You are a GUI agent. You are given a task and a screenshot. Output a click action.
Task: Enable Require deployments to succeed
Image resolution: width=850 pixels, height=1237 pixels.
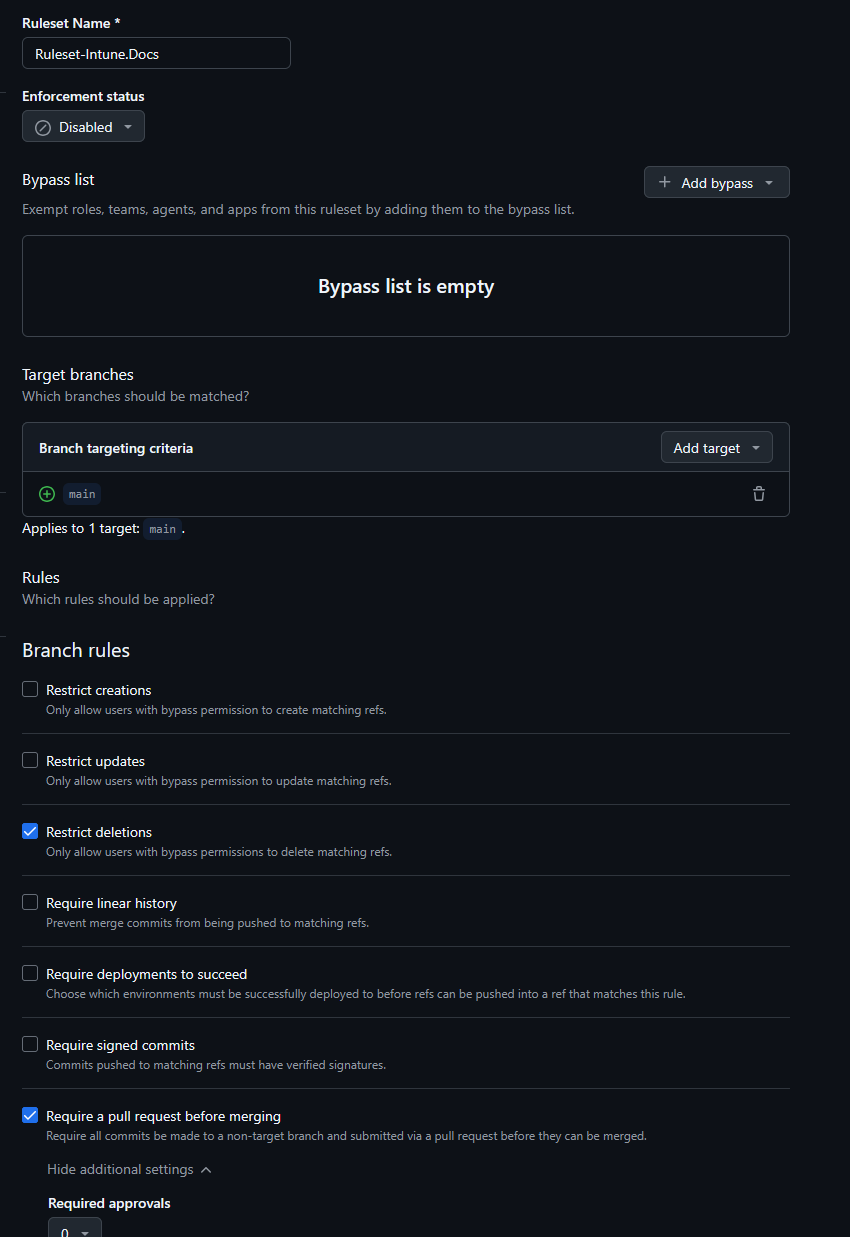tap(29, 972)
